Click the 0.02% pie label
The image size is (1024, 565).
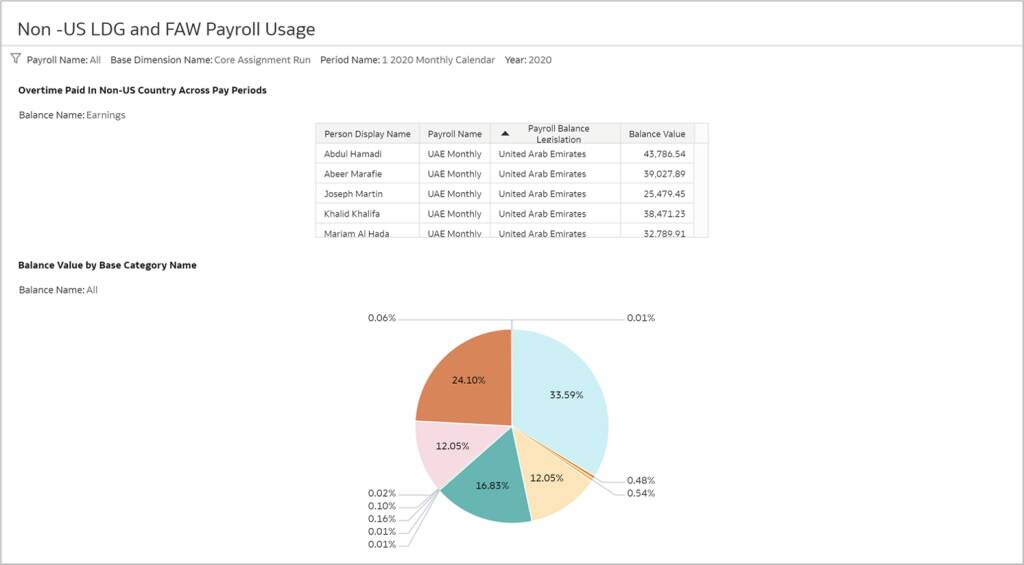click(382, 493)
